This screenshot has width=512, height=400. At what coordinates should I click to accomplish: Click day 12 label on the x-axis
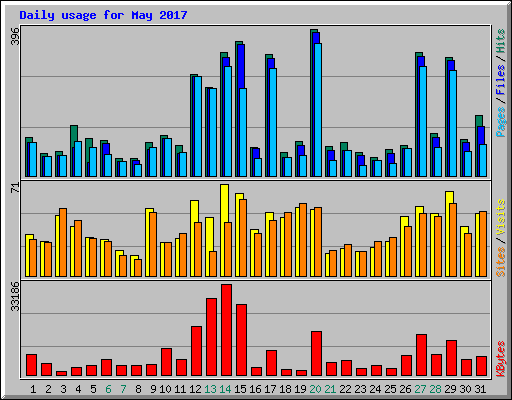[x=195, y=389]
